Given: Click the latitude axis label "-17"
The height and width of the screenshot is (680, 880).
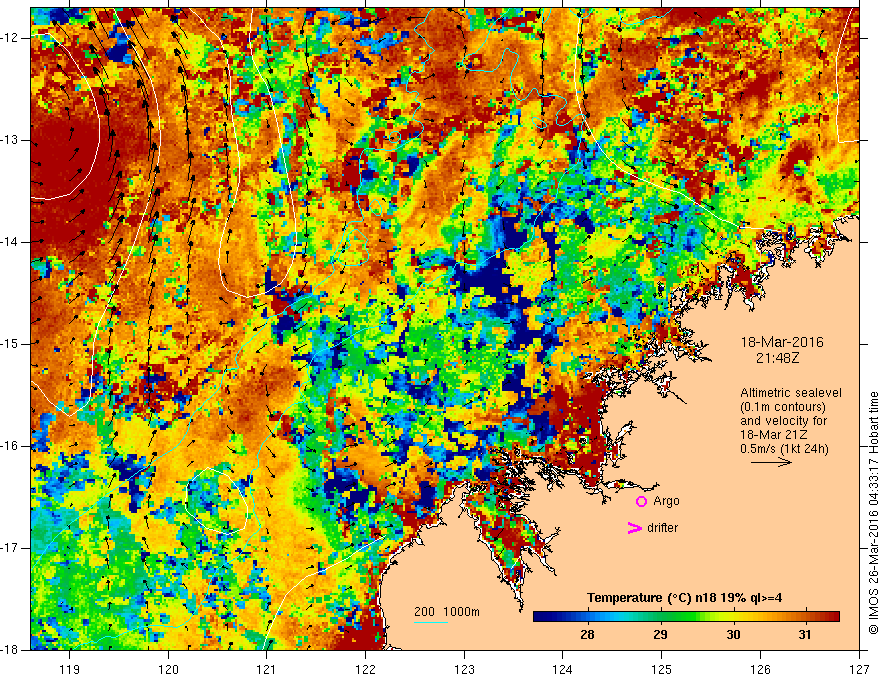Looking at the screenshot, I should tap(10, 548).
